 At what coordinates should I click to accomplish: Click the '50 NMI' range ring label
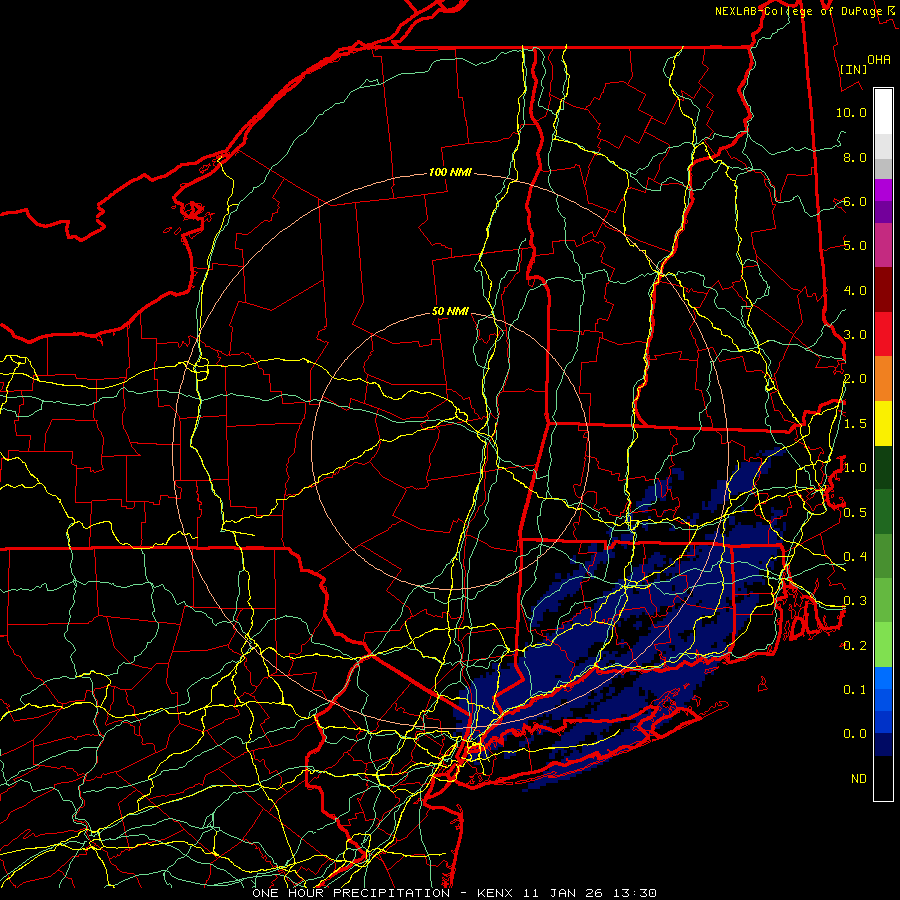450,311
